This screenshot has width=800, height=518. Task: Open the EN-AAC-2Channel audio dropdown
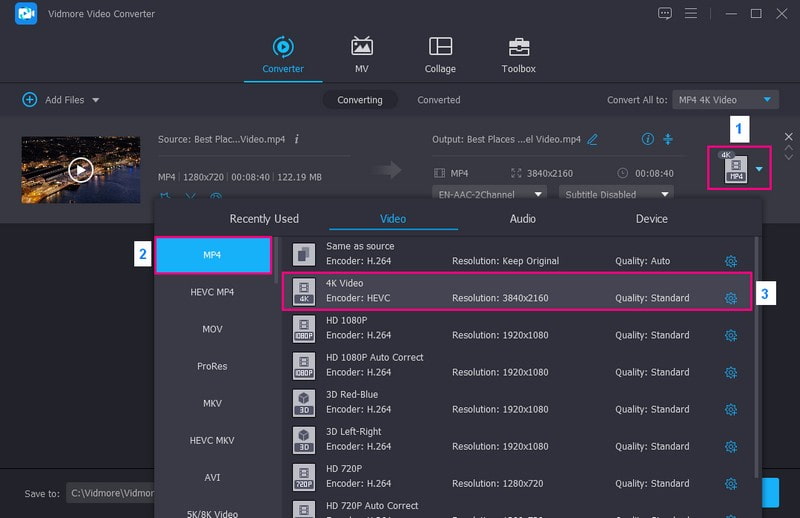click(490, 194)
